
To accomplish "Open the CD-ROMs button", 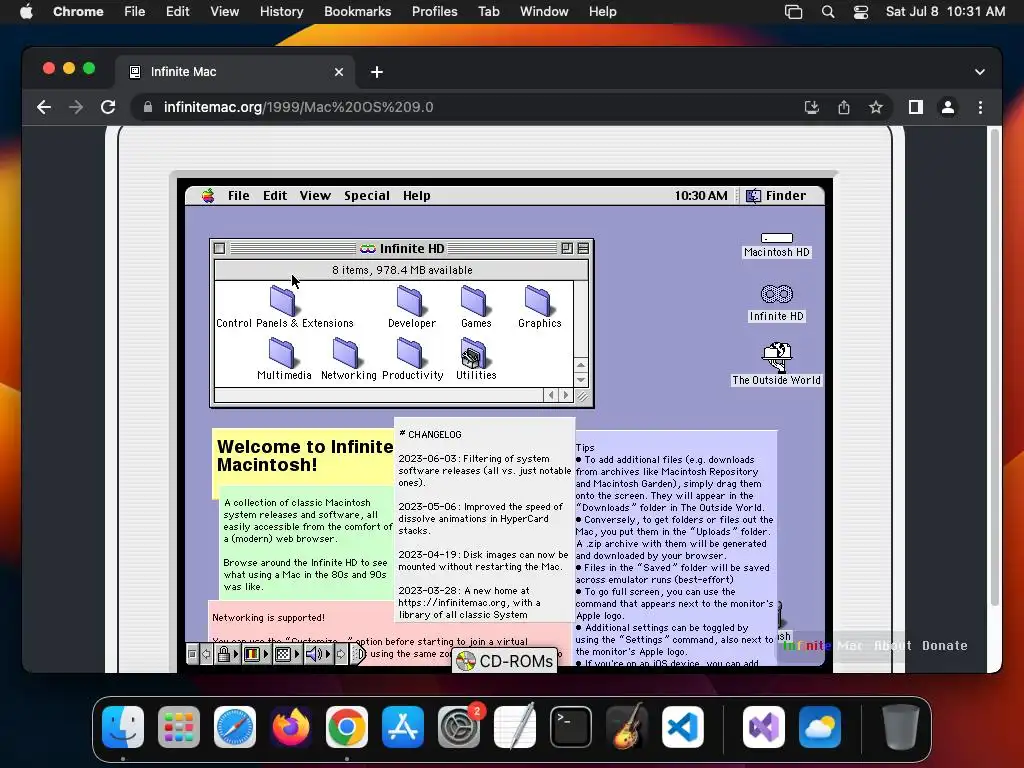I will click(x=505, y=661).
